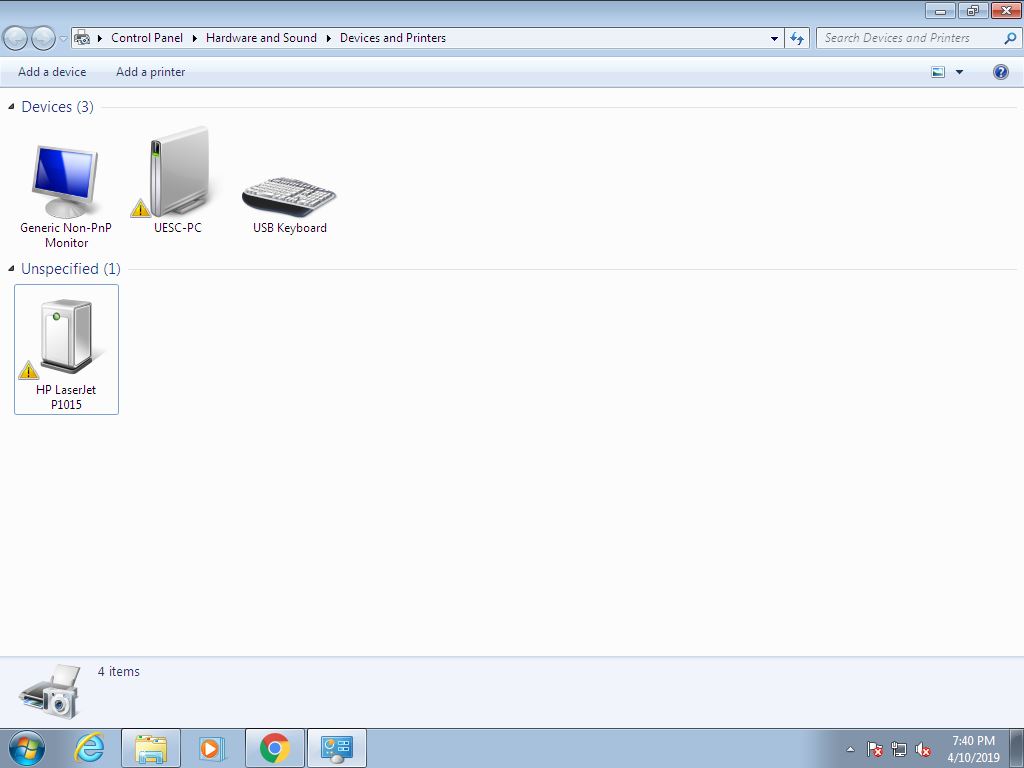1024x768 pixels.
Task: Expand the root arrow before Control Panel
Action: 100,39
